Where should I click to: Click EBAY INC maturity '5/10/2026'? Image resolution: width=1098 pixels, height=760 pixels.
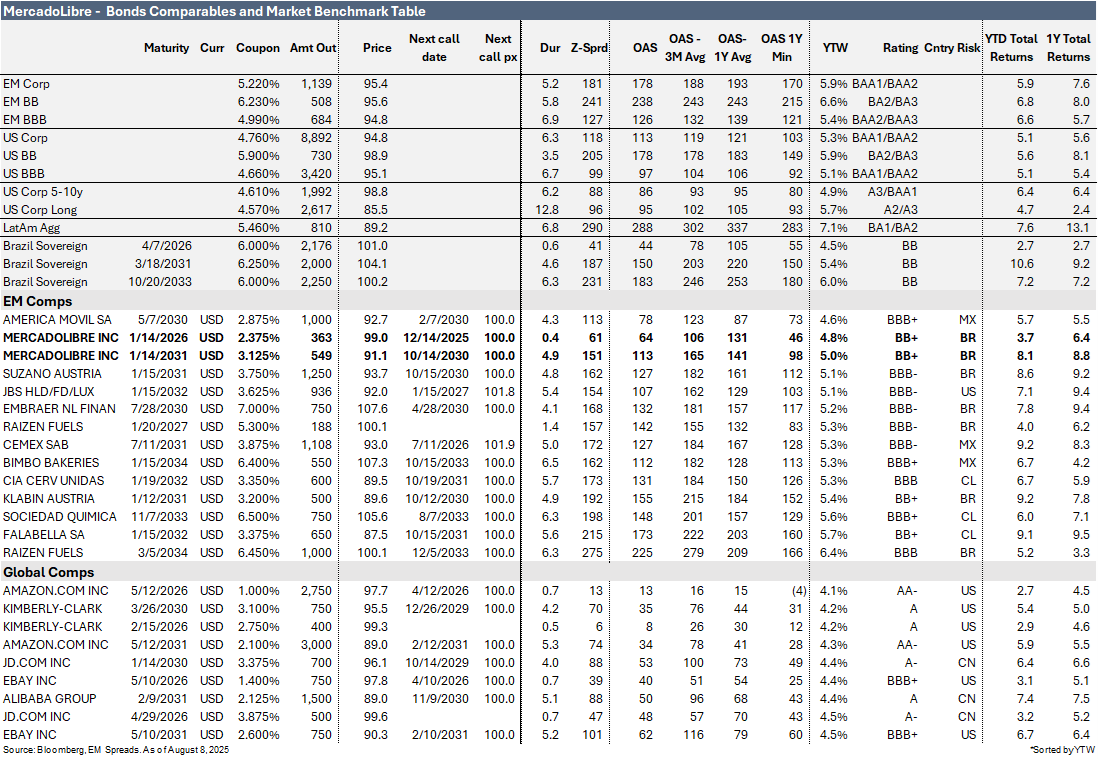pyautogui.click(x=159, y=681)
